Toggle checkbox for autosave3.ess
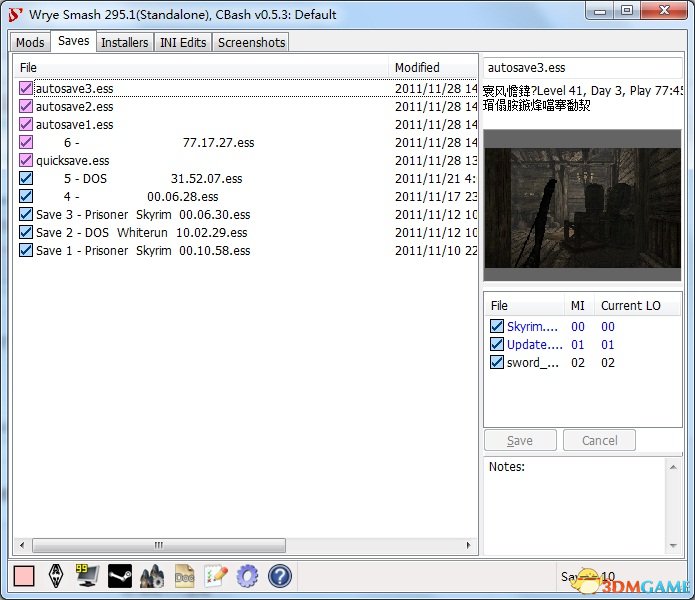The width and height of the screenshot is (695, 600). (x=26, y=88)
